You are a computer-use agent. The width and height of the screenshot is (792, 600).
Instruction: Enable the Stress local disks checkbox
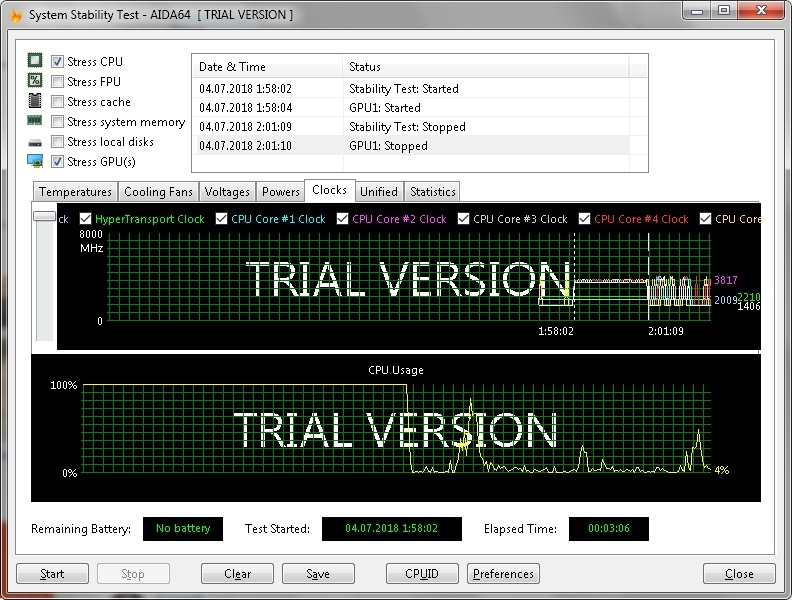(x=58, y=141)
